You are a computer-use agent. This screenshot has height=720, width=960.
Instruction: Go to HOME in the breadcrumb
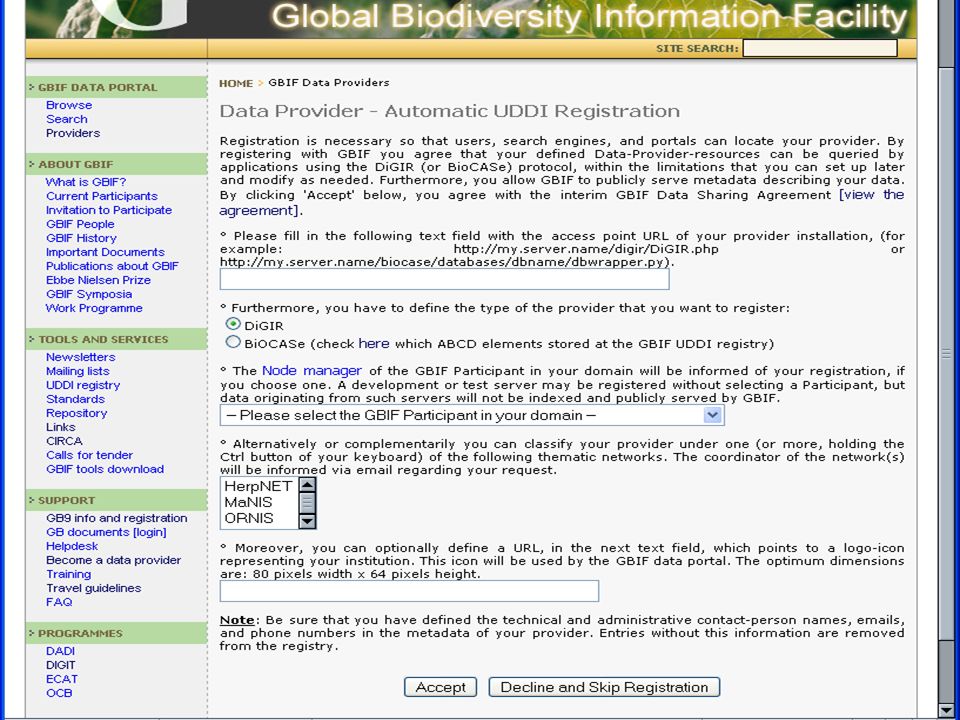tap(236, 83)
